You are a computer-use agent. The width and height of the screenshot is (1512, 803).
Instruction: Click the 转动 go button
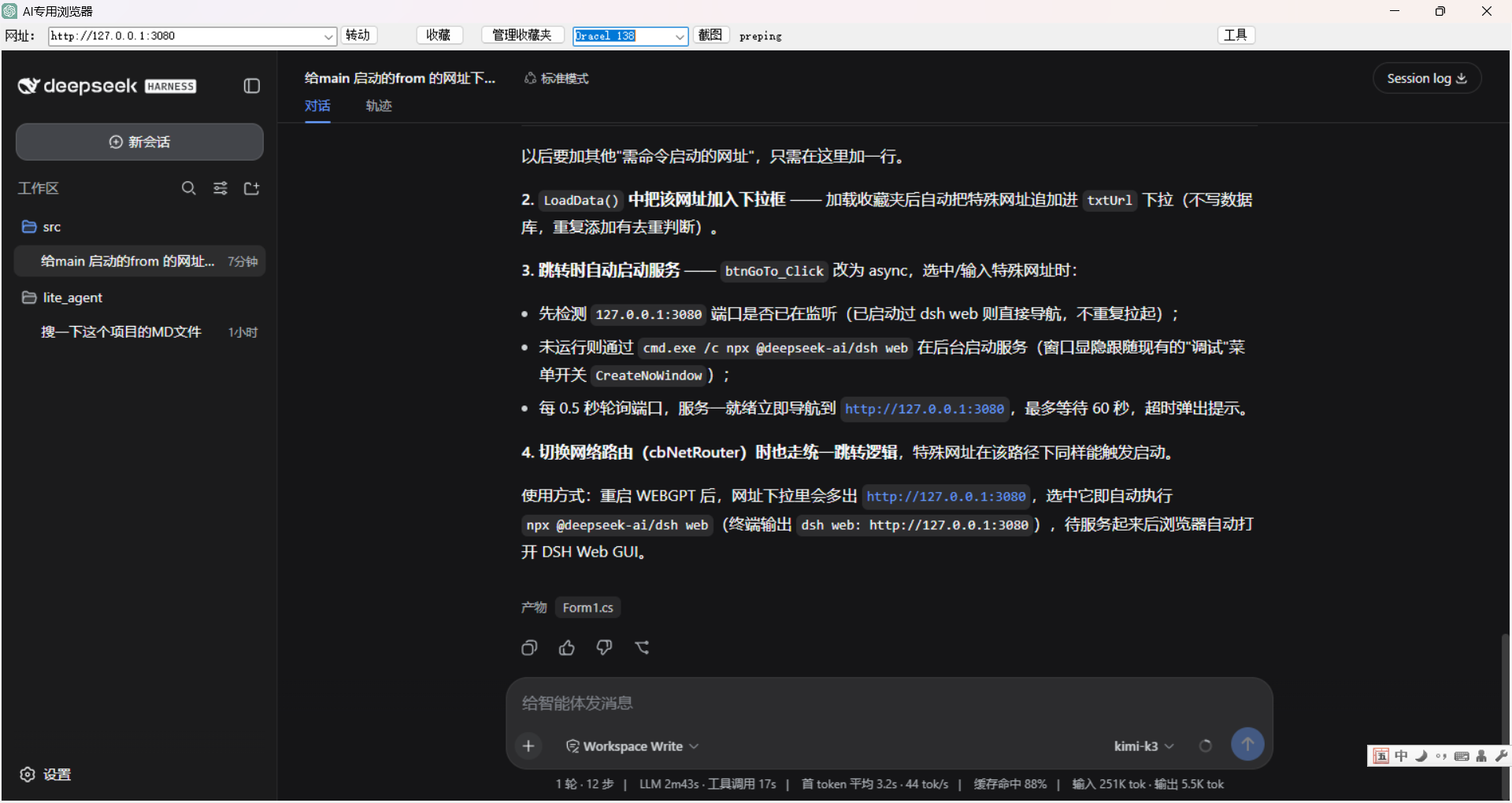358,35
